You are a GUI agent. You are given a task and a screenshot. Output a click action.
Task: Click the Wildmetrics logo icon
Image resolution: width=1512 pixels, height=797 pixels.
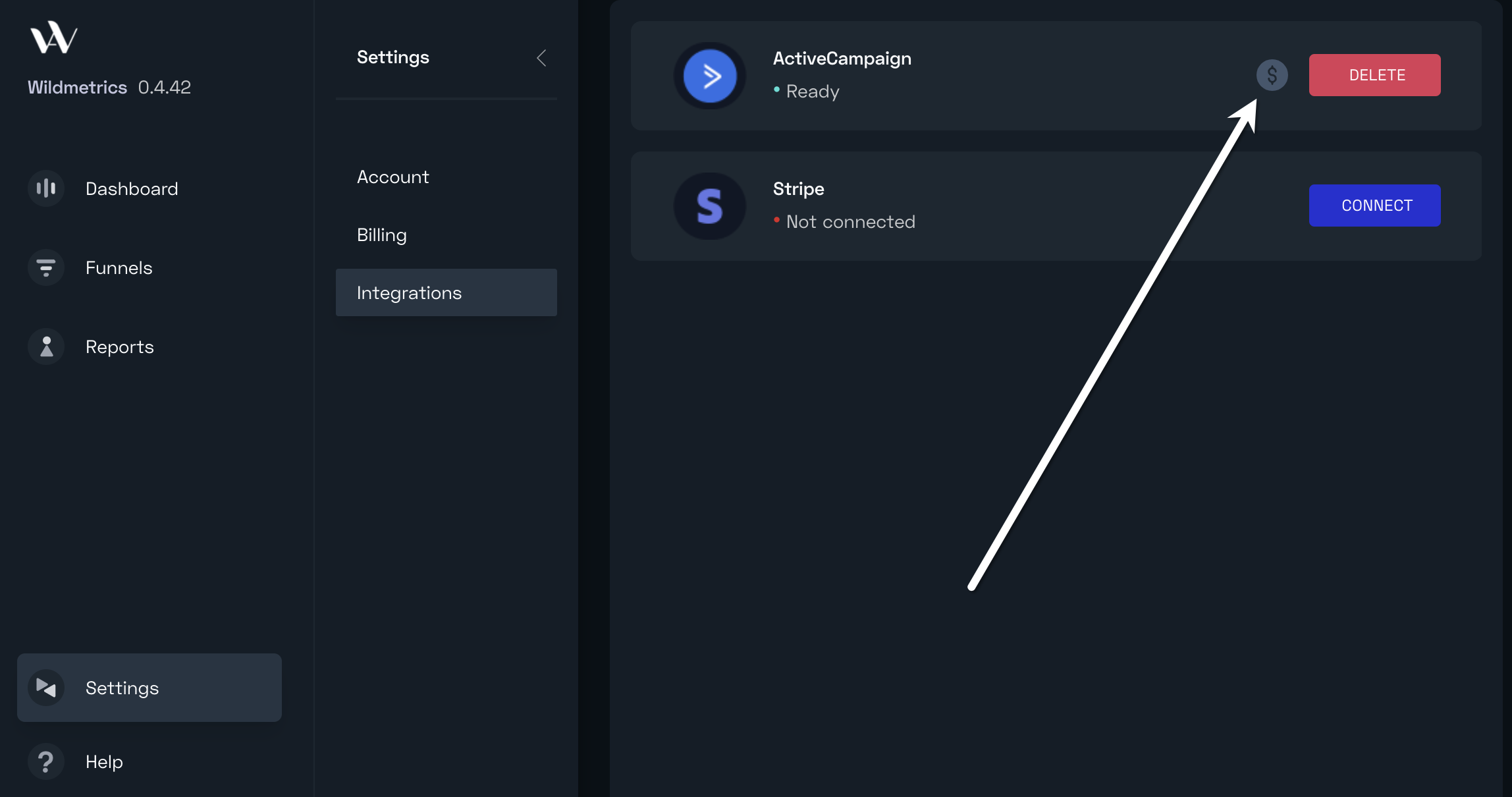click(54, 38)
